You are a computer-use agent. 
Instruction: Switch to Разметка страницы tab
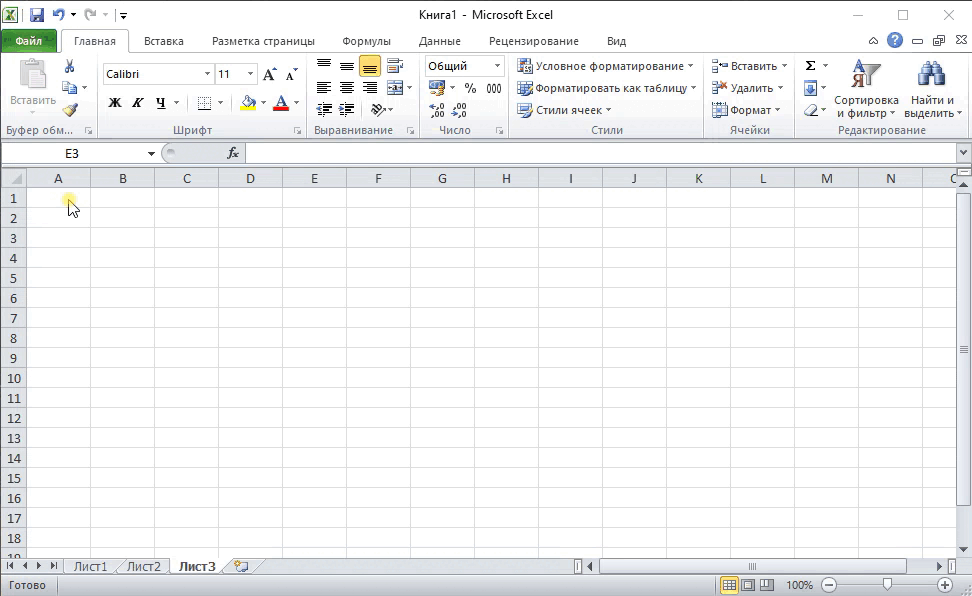point(263,41)
